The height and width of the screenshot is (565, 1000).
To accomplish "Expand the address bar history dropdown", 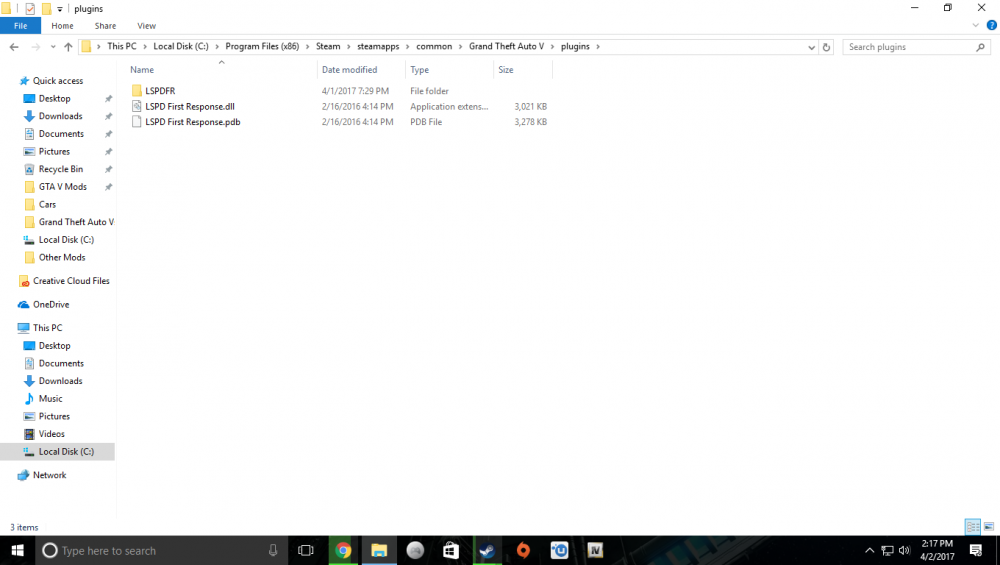I will click(x=811, y=47).
